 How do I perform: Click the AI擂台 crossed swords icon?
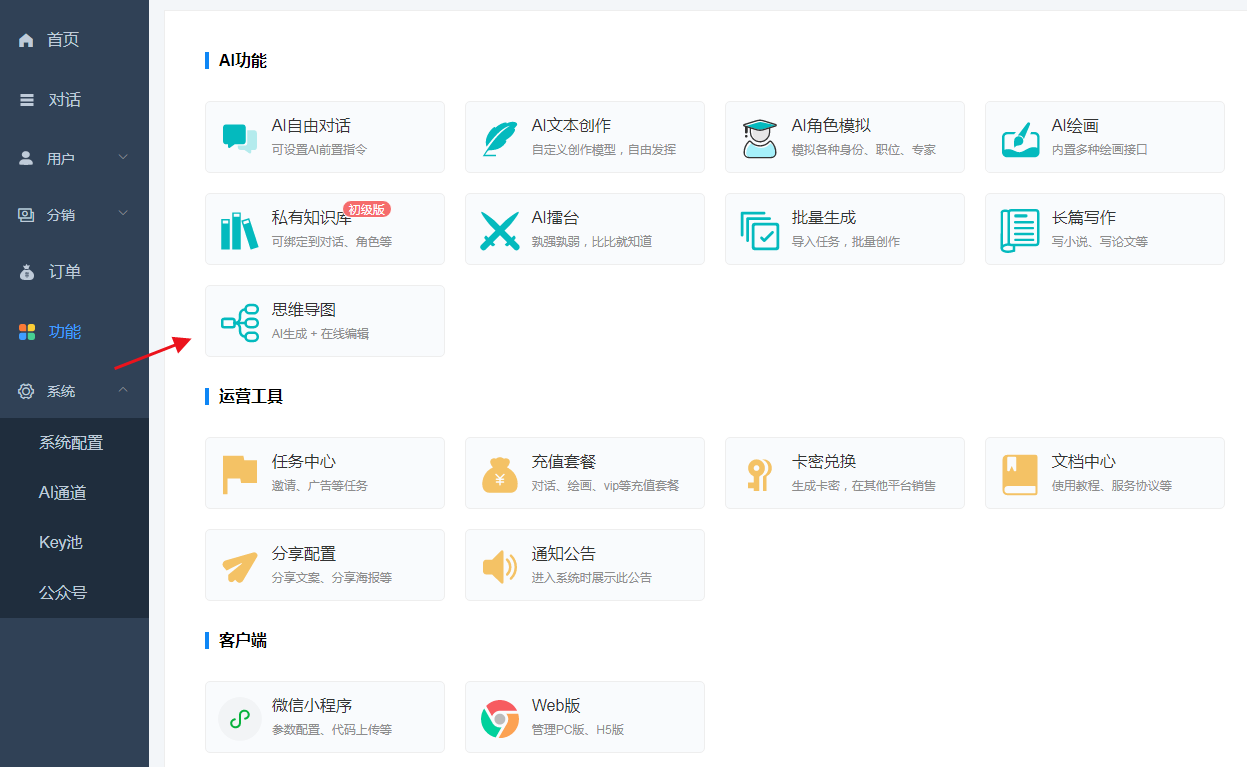tap(500, 228)
